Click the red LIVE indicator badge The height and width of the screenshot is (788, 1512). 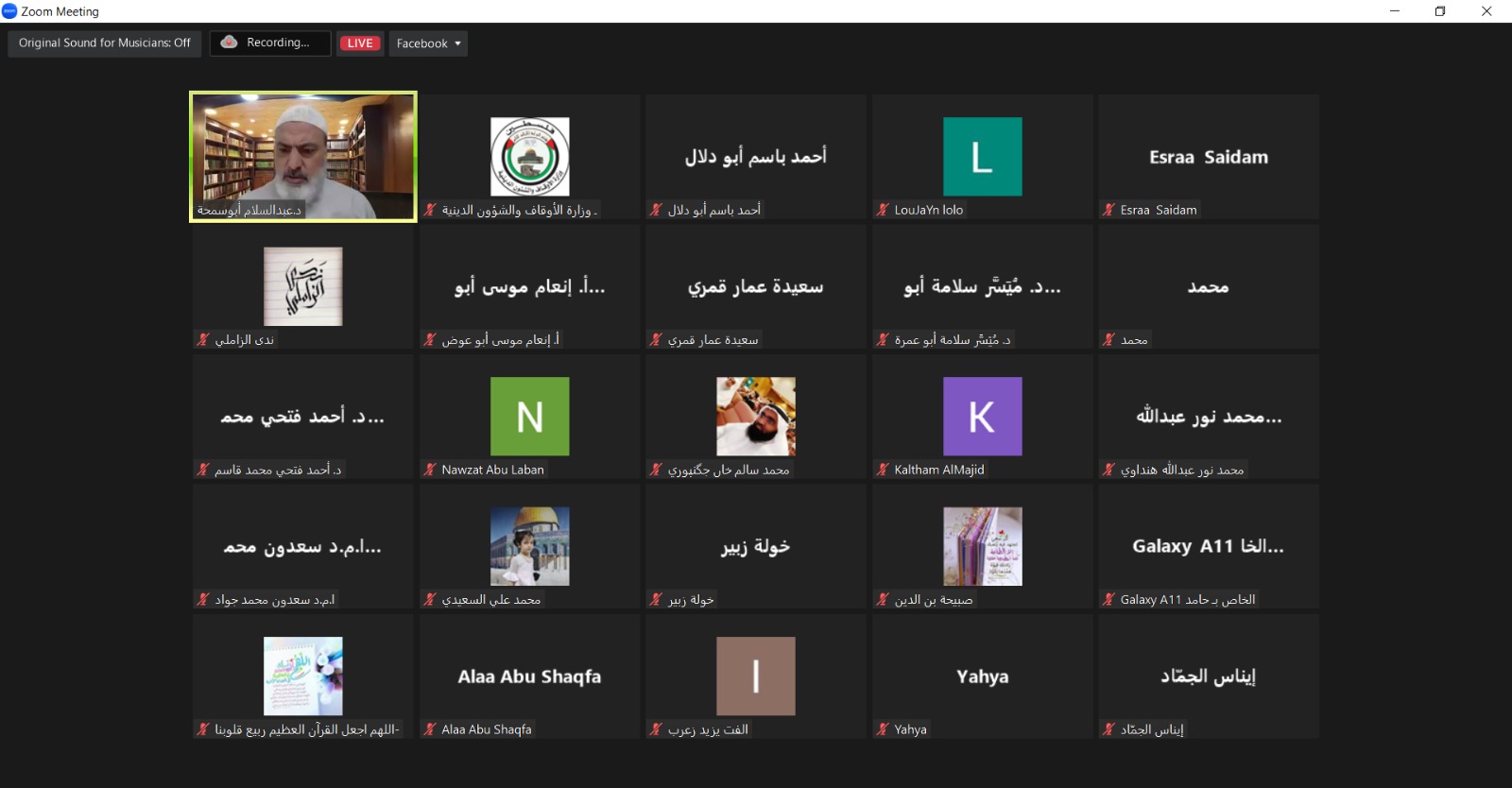coord(360,43)
